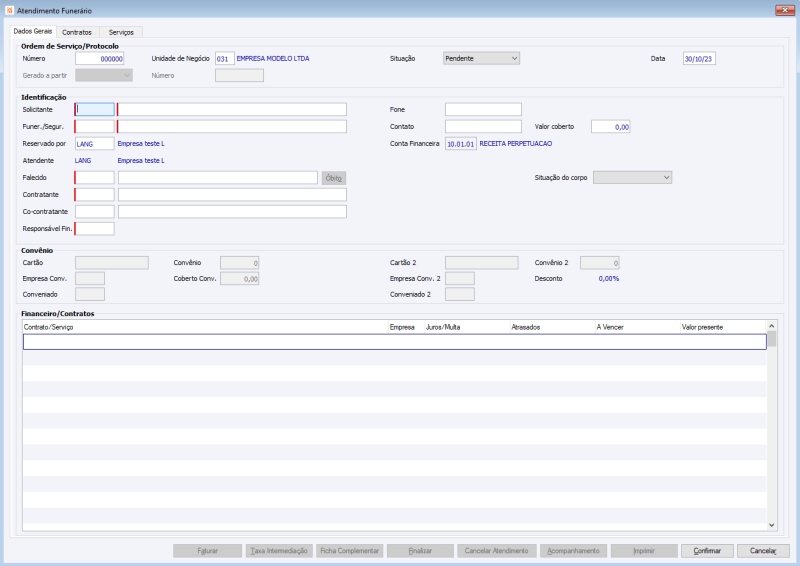Click the Número field showing 000000

[99, 59]
